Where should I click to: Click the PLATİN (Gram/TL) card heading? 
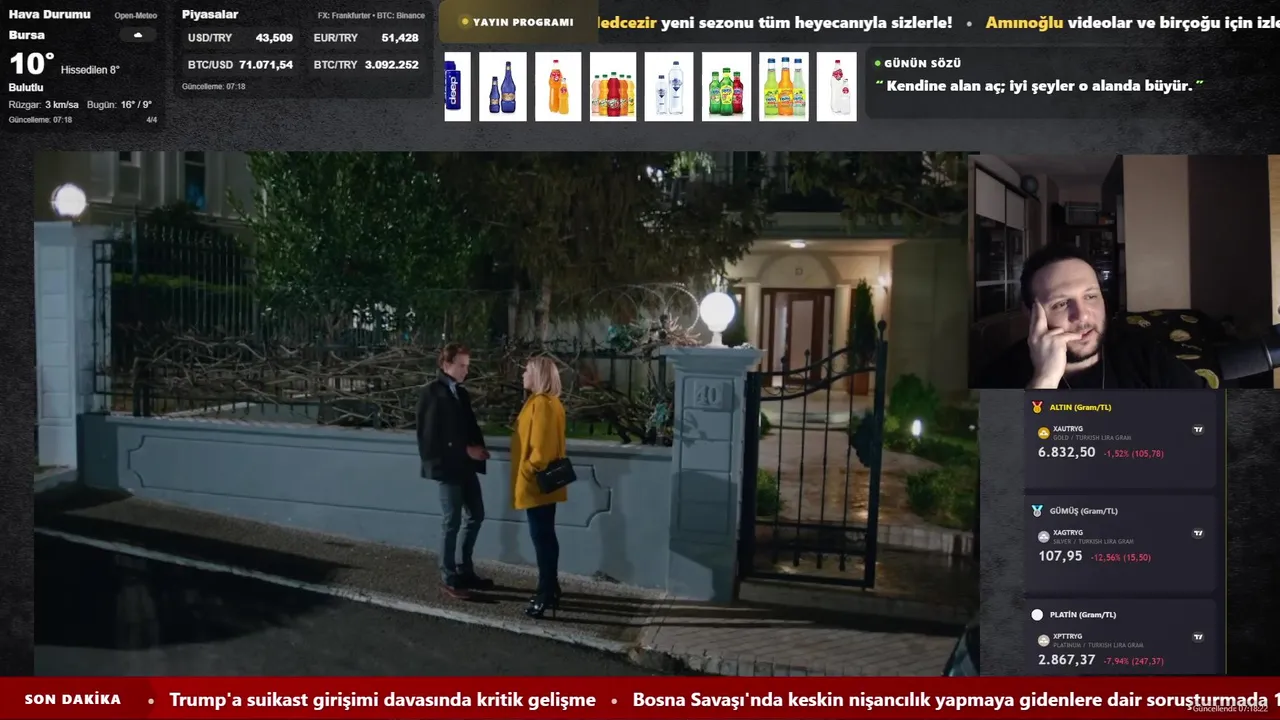pyautogui.click(x=1082, y=615)
